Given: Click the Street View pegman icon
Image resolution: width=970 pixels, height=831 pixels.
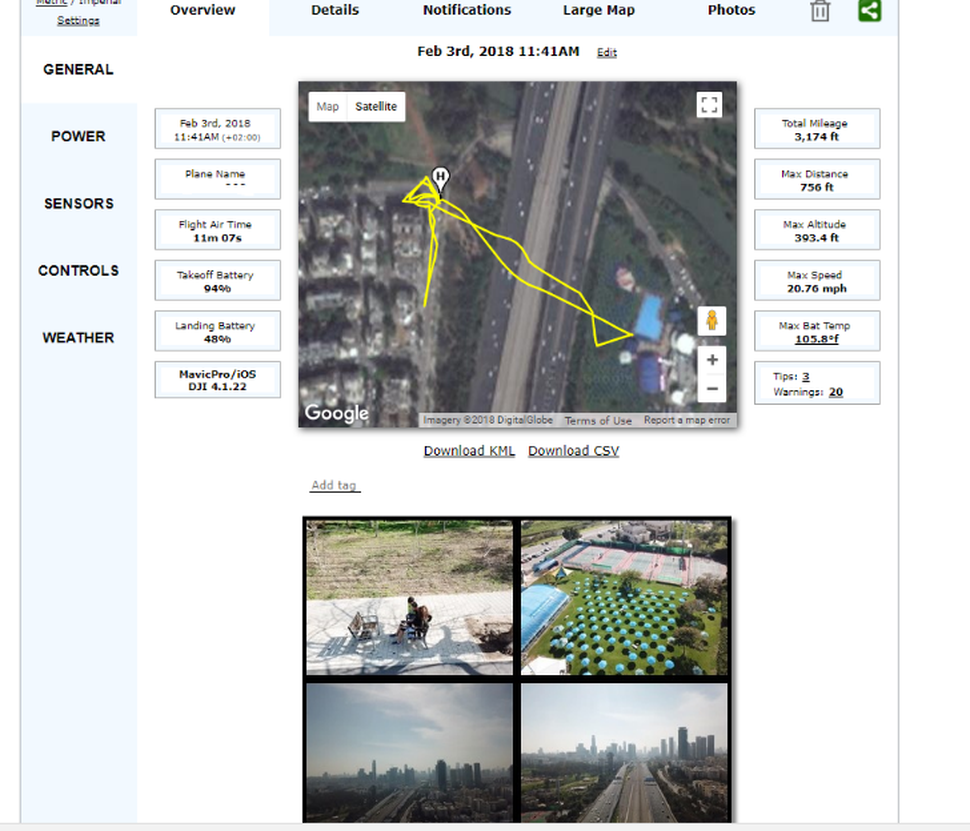Looking at the screenshot, I should [x=712, y=320].
